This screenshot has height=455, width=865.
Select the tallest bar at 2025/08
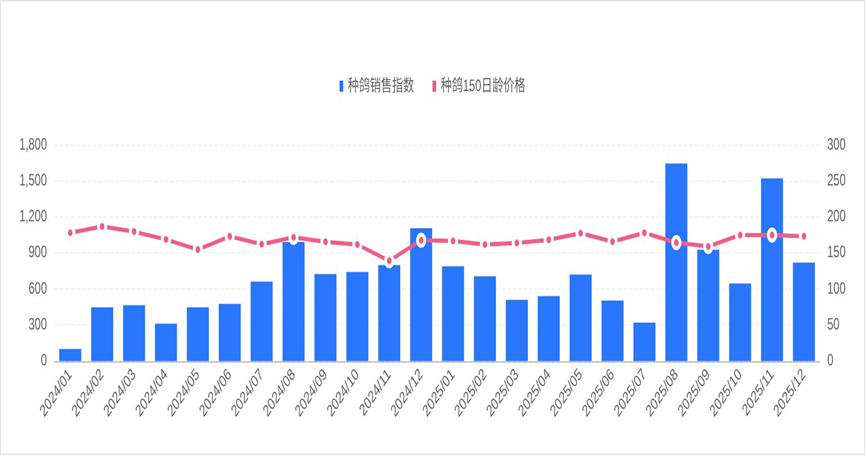point(676,262)
